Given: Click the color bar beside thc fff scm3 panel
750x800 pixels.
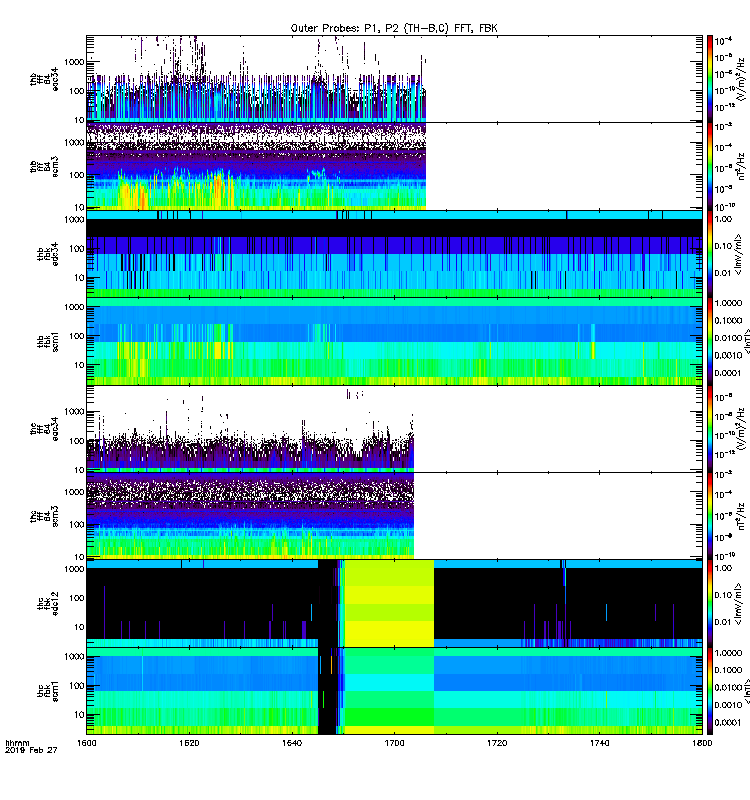Looking at the screenshot, I should [710, 516].
